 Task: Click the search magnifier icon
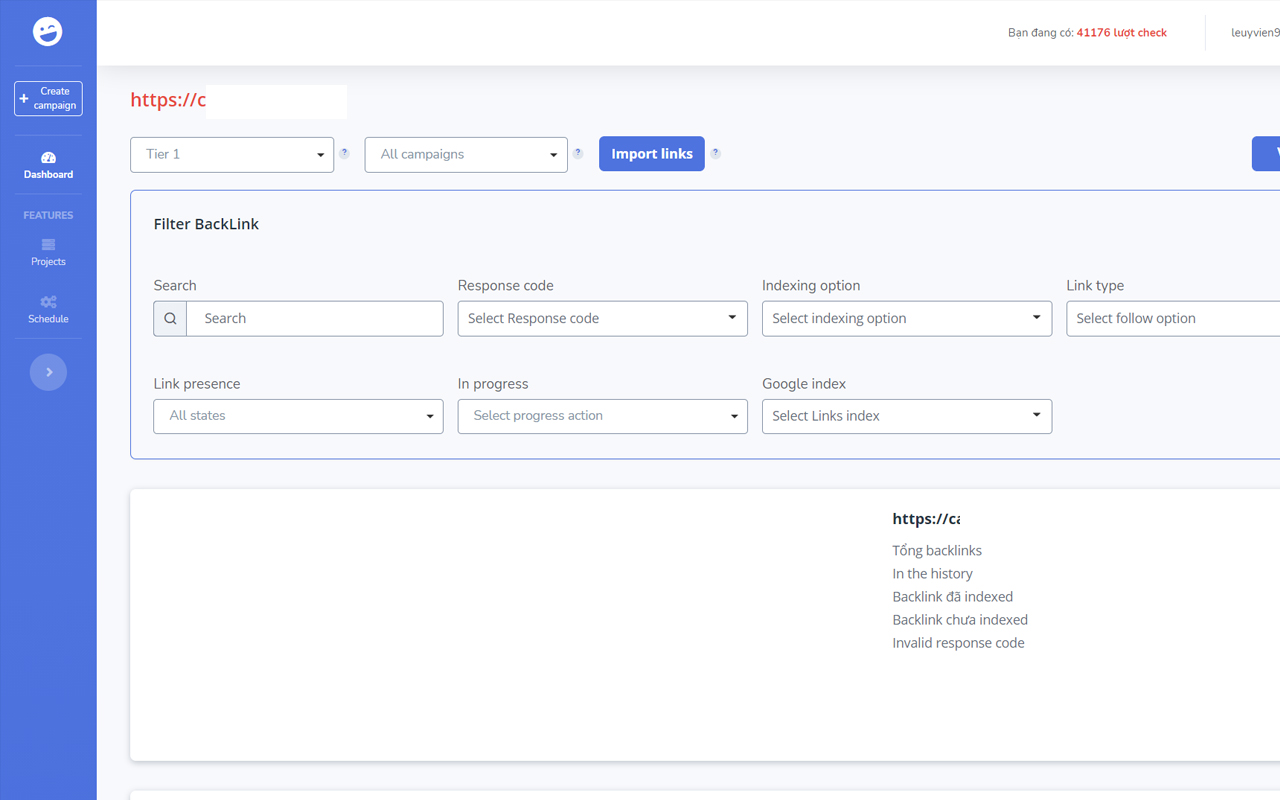tap(170, 318)
